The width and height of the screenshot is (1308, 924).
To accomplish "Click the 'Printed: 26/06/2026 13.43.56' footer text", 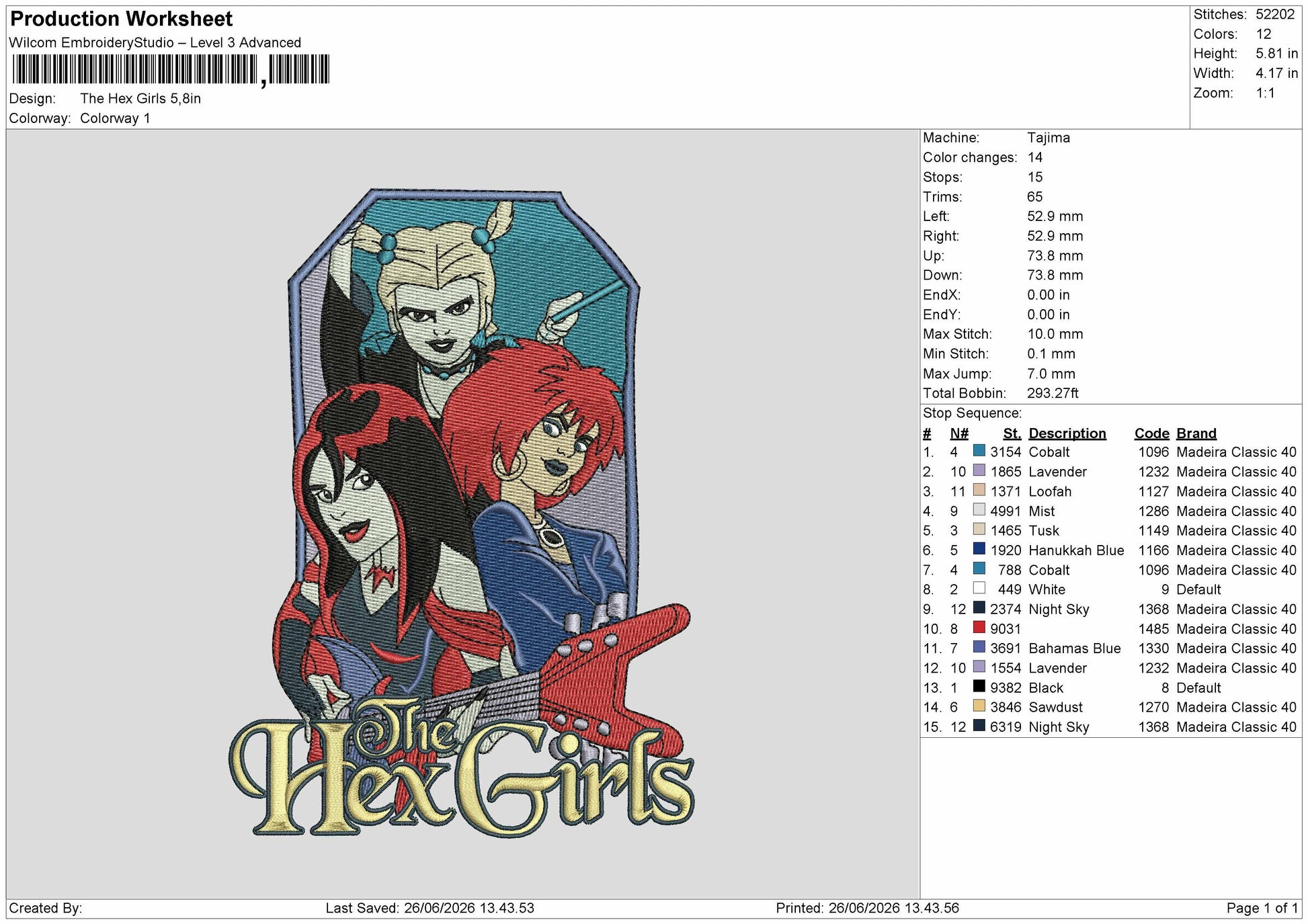I will (867, 908).
